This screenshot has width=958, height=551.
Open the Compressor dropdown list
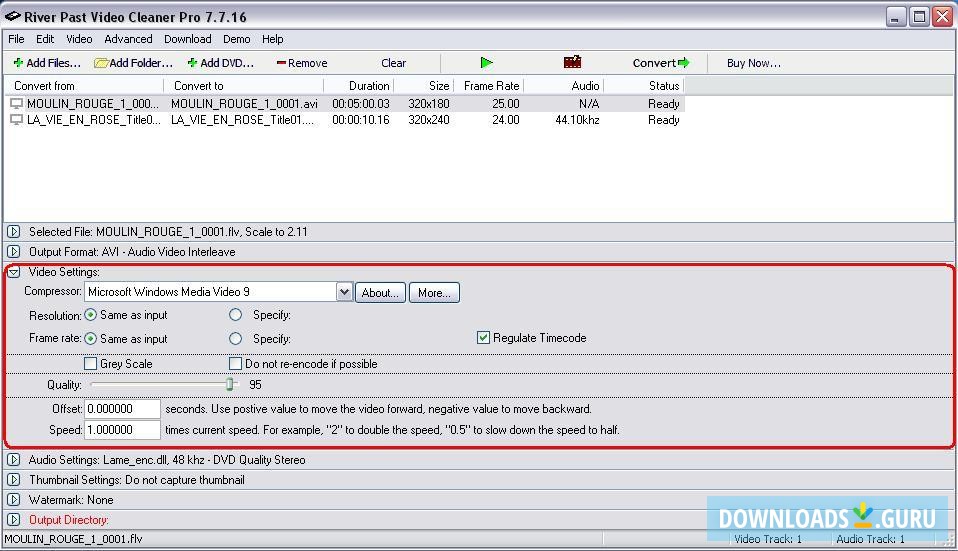(344, 292)
